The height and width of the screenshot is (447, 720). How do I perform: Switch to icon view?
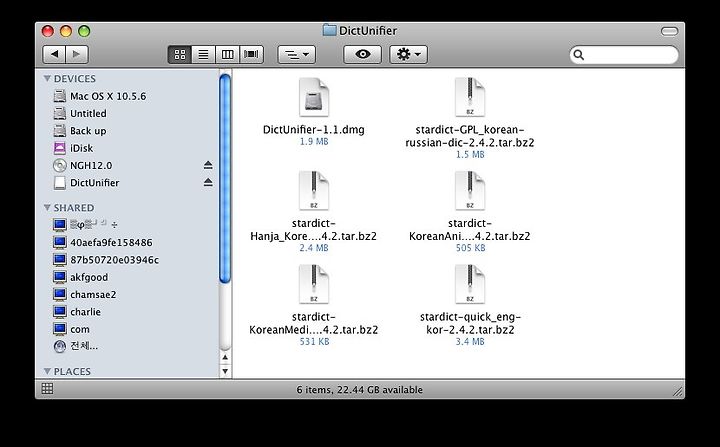click(x=180, y=55)
